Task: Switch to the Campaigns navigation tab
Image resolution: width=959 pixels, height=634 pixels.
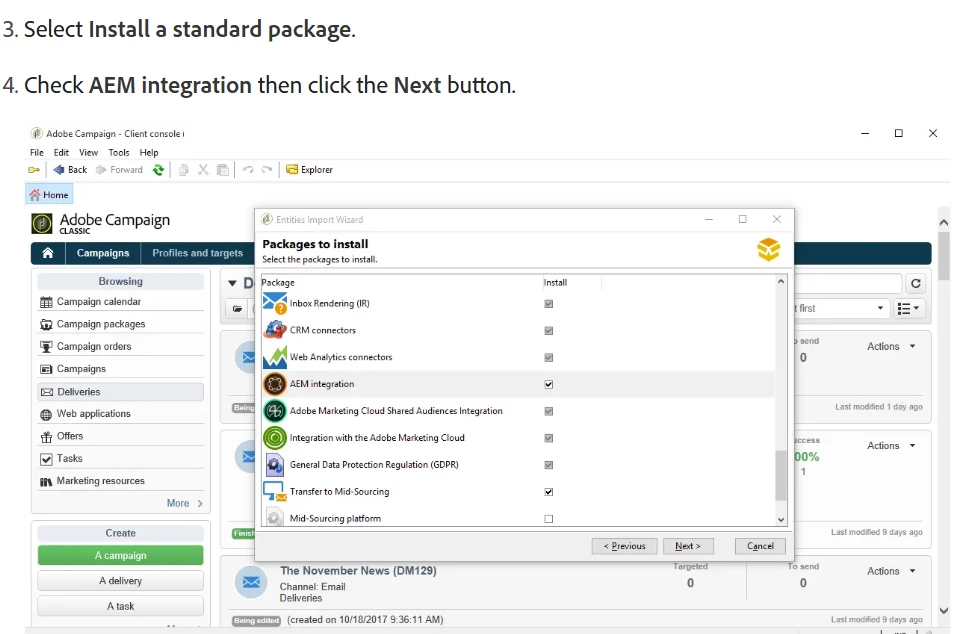Action: point(103,253)
